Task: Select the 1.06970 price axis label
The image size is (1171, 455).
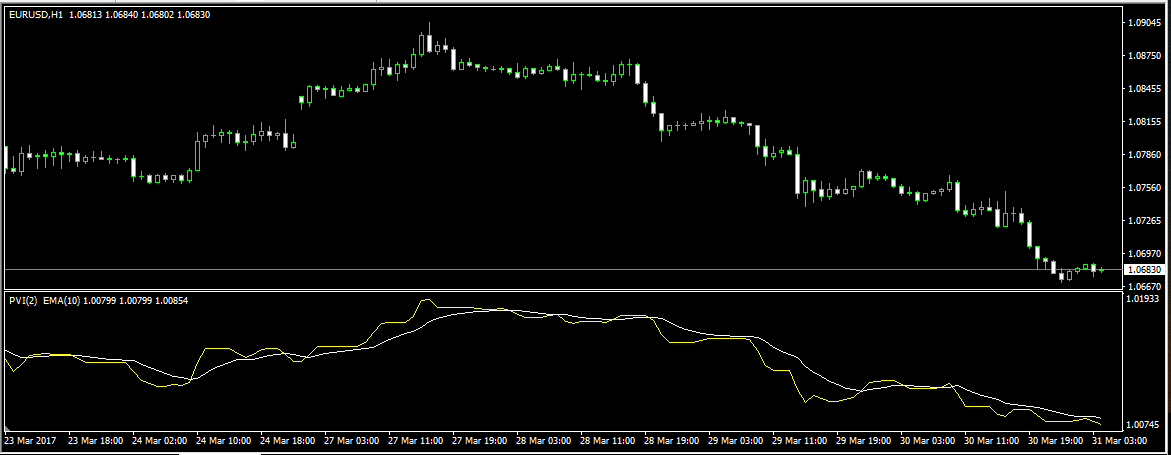Action: [x=1146, y=254]
